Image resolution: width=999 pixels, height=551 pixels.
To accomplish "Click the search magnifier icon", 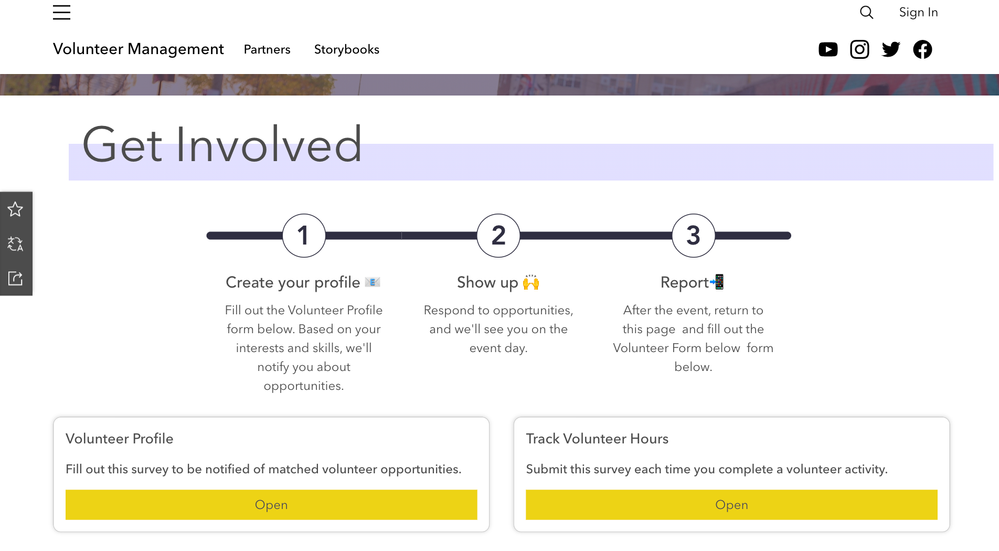I will pos(866,13).
